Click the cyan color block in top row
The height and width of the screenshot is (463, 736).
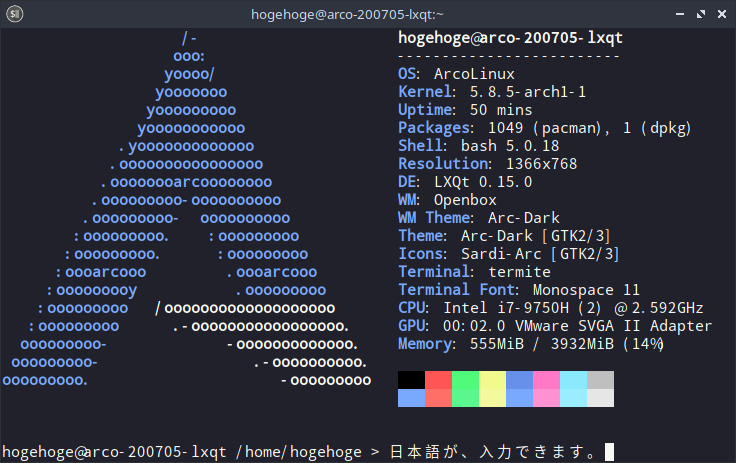tap(573, 380)
